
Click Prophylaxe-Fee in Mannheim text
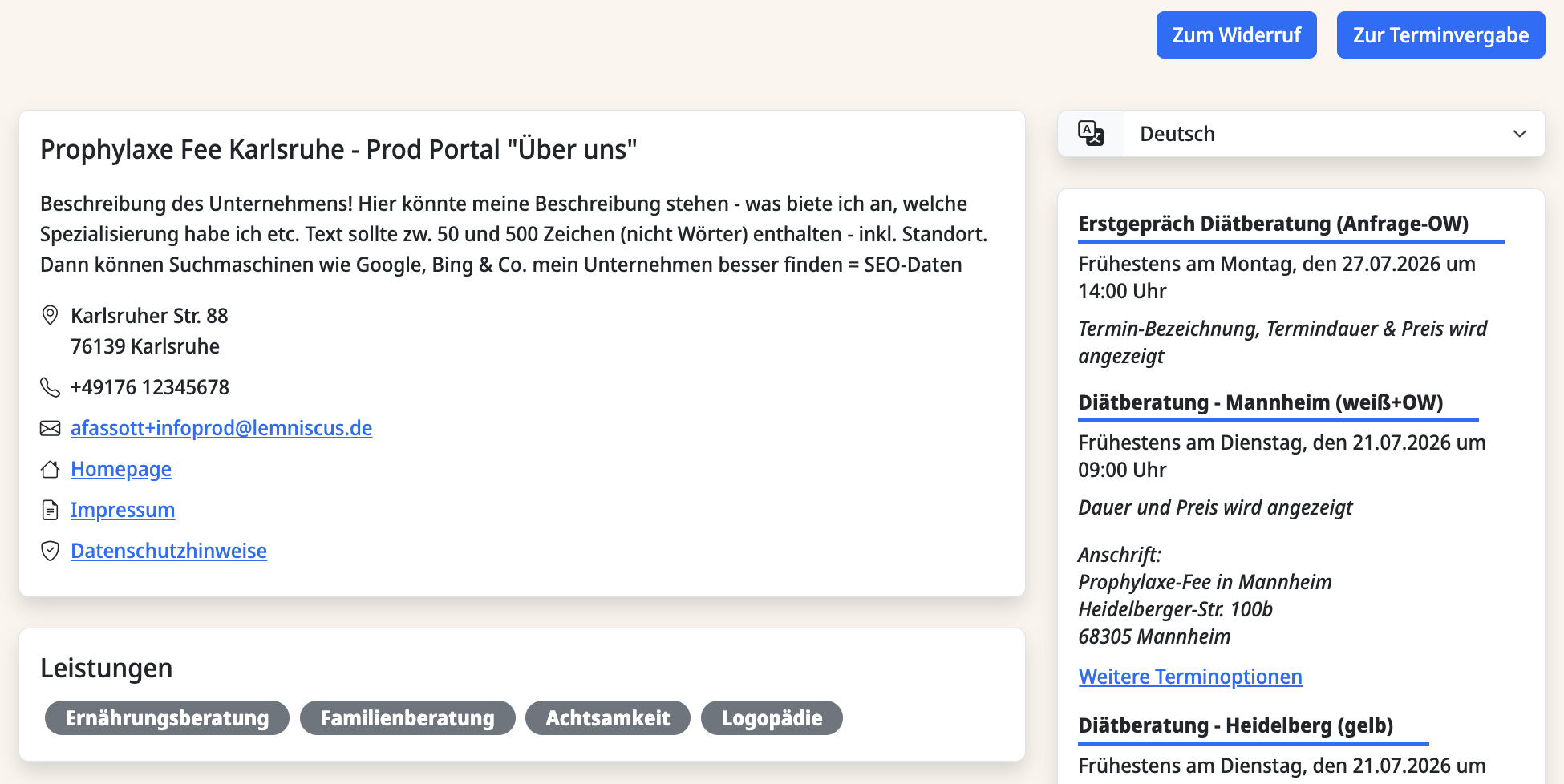1205,582
